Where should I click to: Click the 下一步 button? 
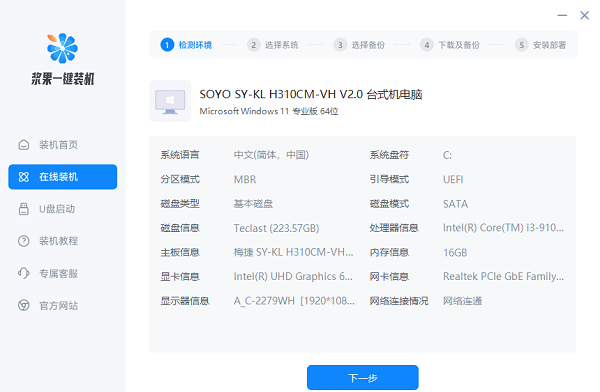(x=362, y=377)
